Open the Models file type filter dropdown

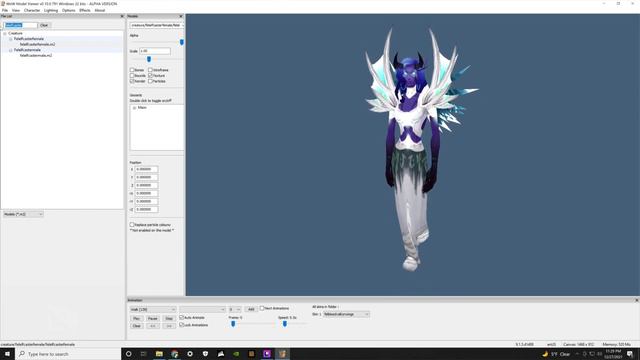pyautogui.click(x=23, y=214)
